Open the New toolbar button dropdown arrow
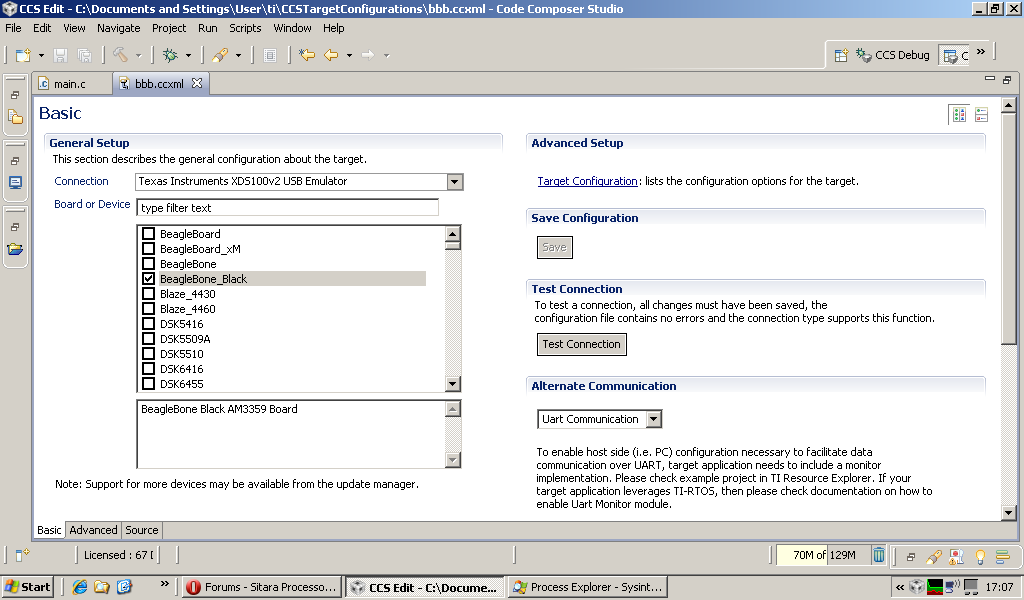The height and width of the screenshot is (600, 1024). (41, 55)
